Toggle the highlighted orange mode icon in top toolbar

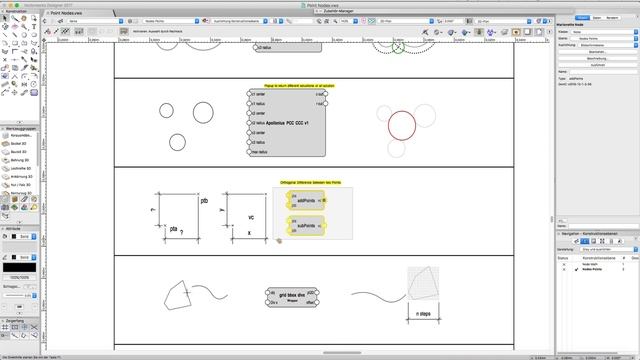(516, 32)
